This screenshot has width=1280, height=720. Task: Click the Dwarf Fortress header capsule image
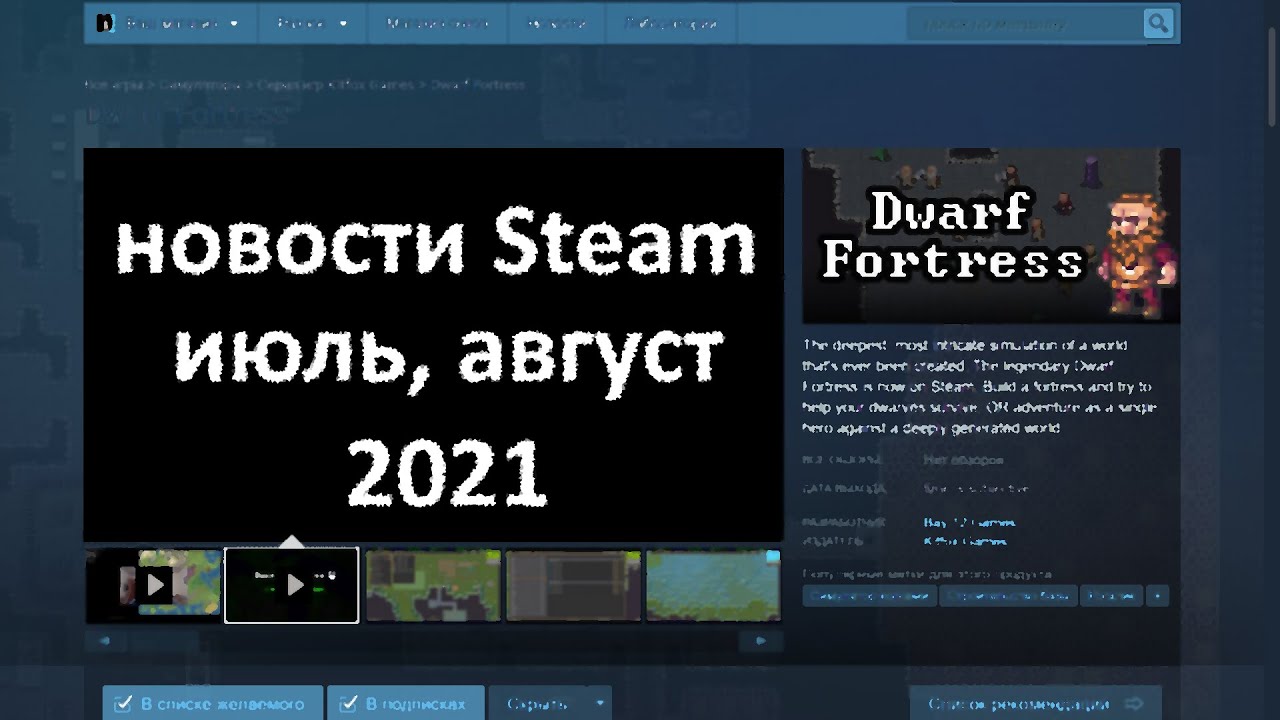(x=991, y=236)
